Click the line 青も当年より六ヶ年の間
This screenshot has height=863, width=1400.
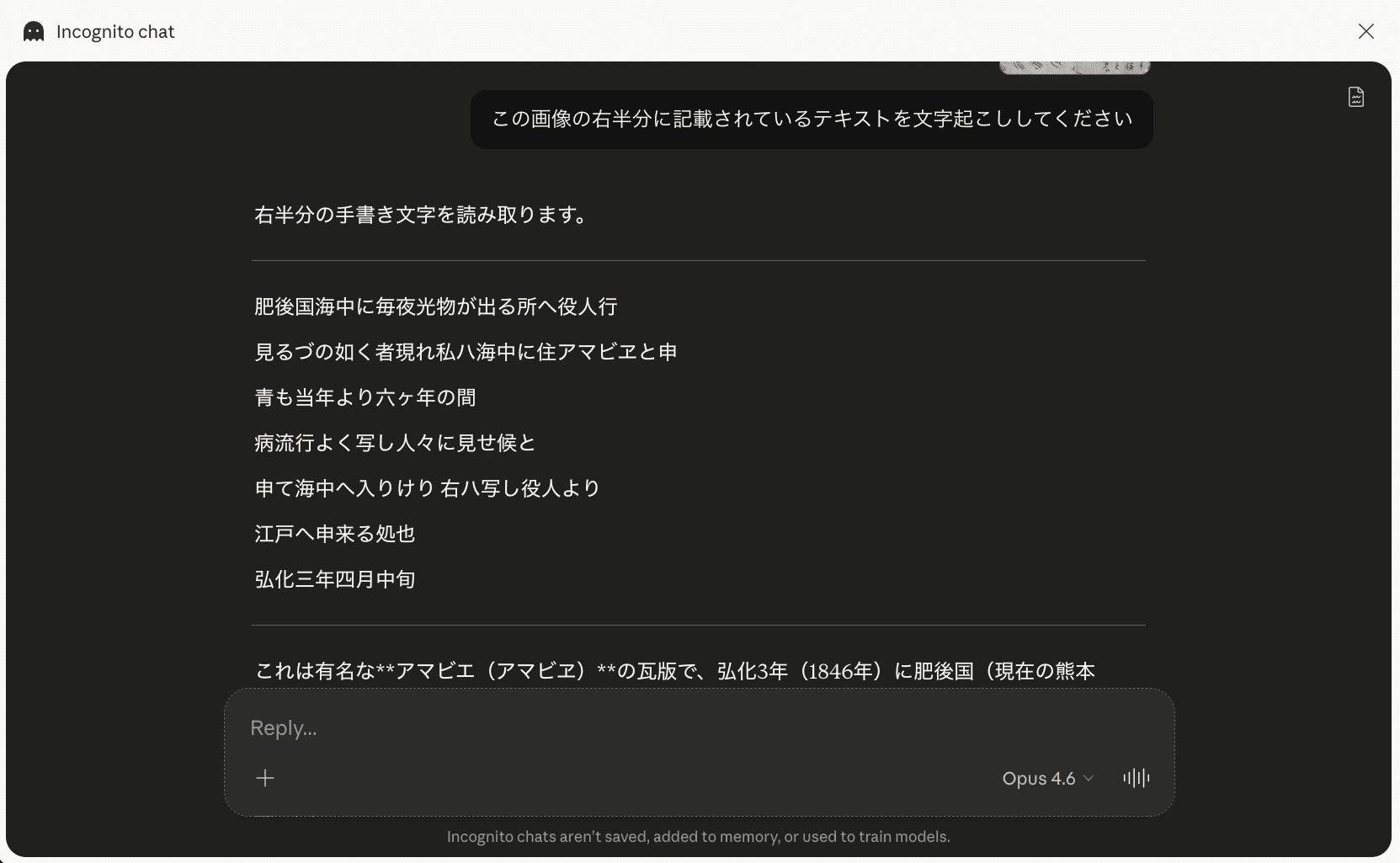(365, 397)
